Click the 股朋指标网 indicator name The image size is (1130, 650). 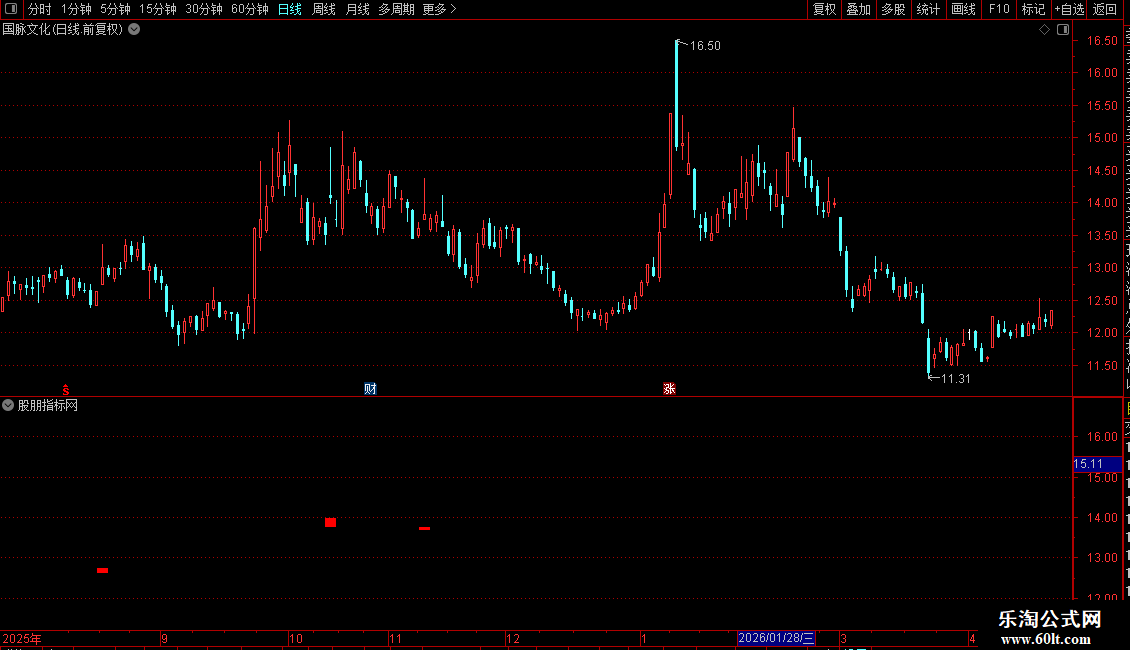[48, 406]
